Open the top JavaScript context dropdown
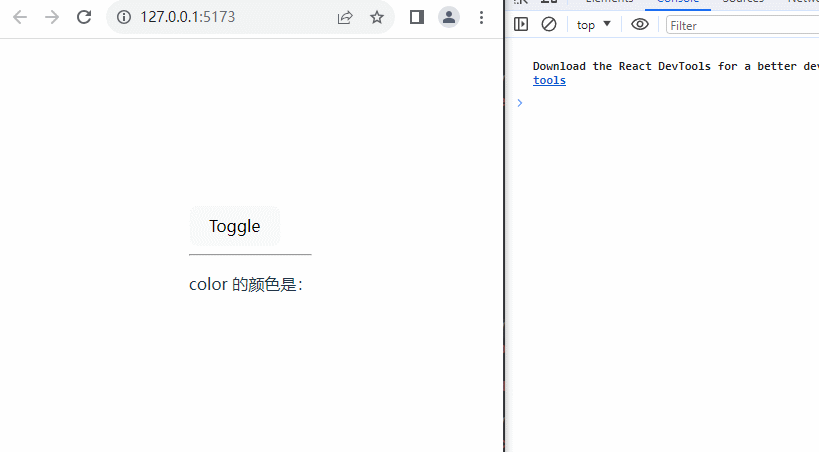 coord(594,25)
